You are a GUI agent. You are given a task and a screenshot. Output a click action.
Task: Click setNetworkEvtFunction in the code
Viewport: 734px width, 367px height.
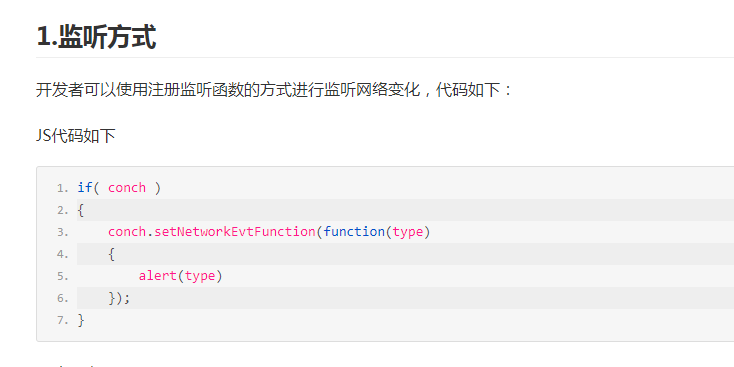[235, 232]
